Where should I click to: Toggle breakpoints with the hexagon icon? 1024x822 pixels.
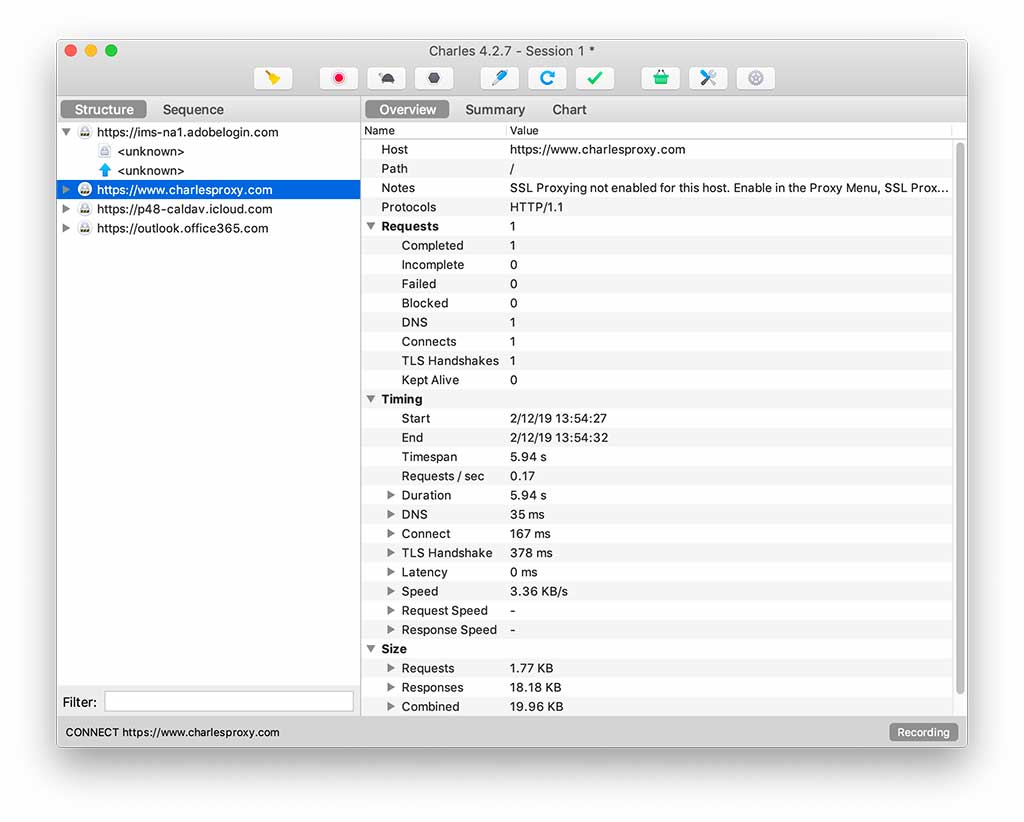[x=434, y=78]
